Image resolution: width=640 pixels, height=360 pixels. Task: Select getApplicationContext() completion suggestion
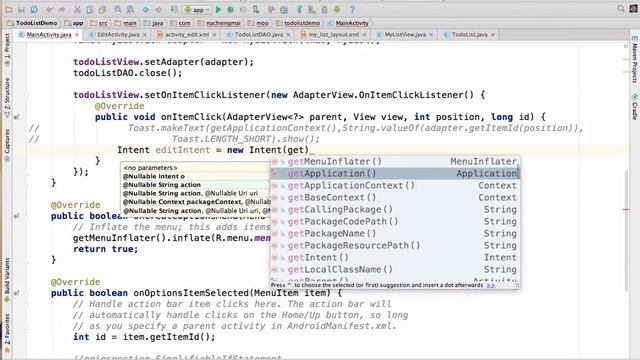point(395,185)
